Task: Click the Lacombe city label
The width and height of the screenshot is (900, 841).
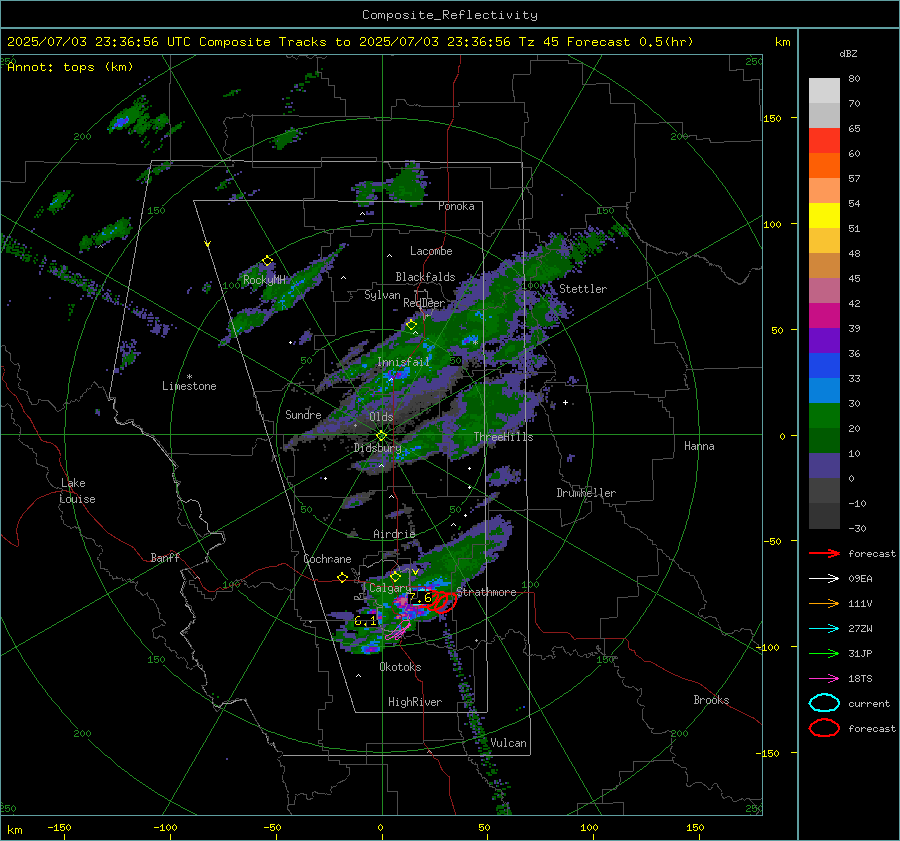Action: pos(431,251)
